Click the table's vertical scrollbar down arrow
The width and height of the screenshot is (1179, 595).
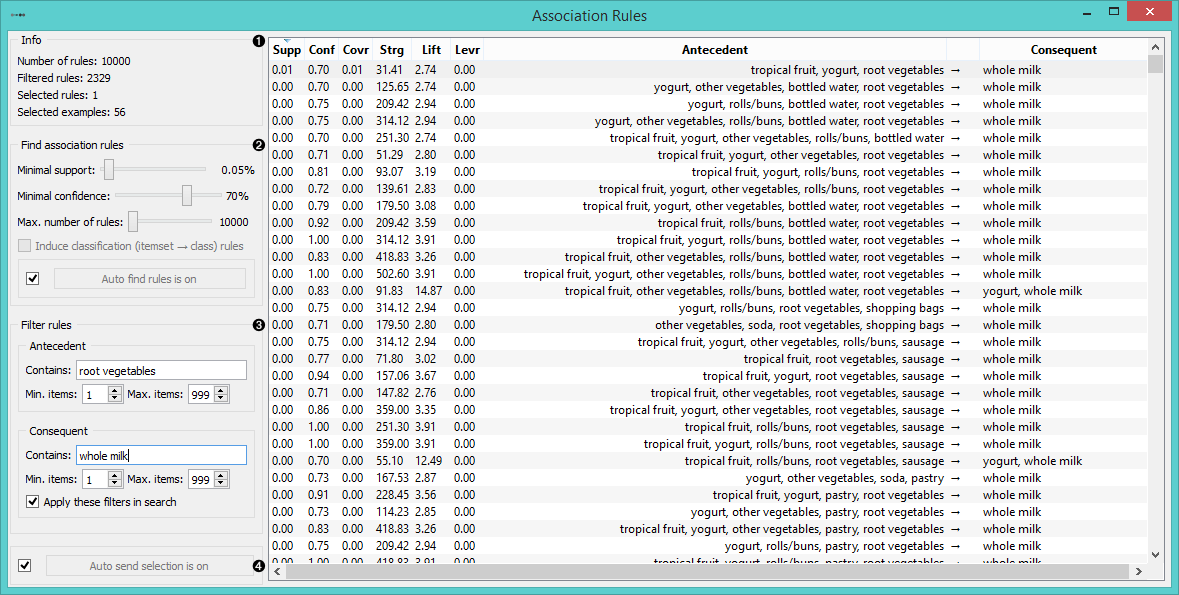pyautogui.click(x=1156, y=554)
